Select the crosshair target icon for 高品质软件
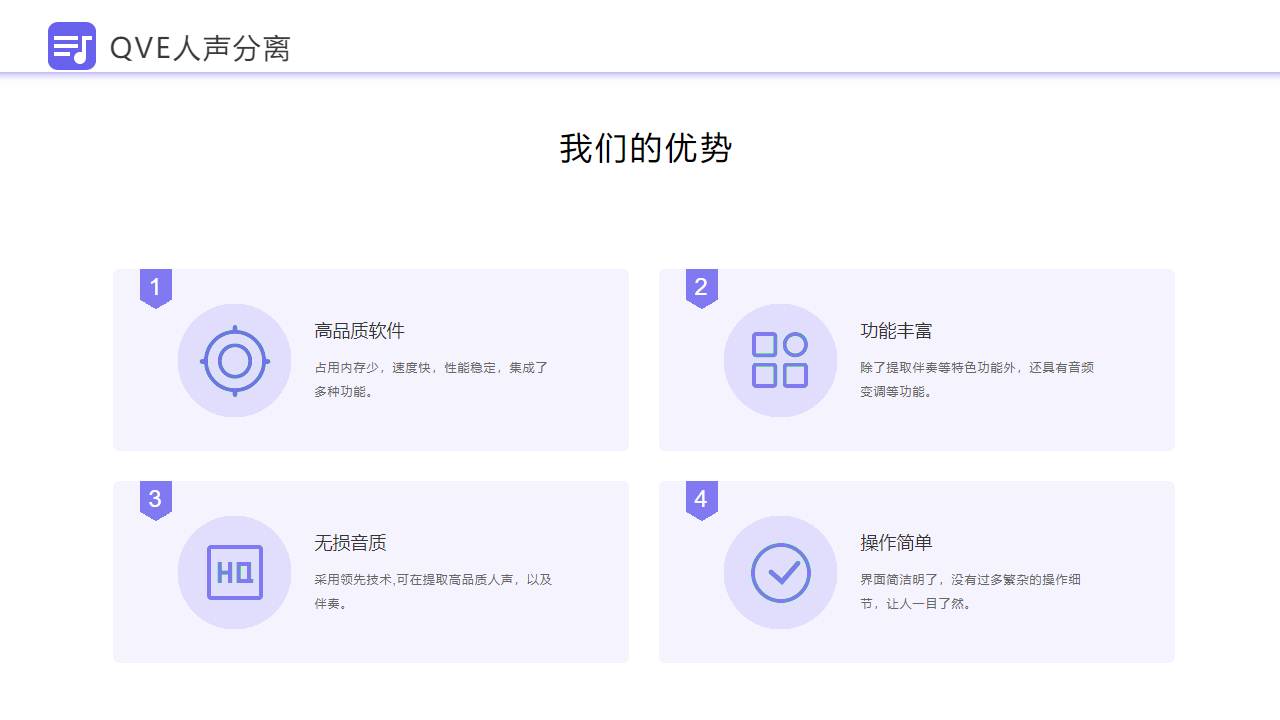The image size is (1280, 720). pos(234,360)
